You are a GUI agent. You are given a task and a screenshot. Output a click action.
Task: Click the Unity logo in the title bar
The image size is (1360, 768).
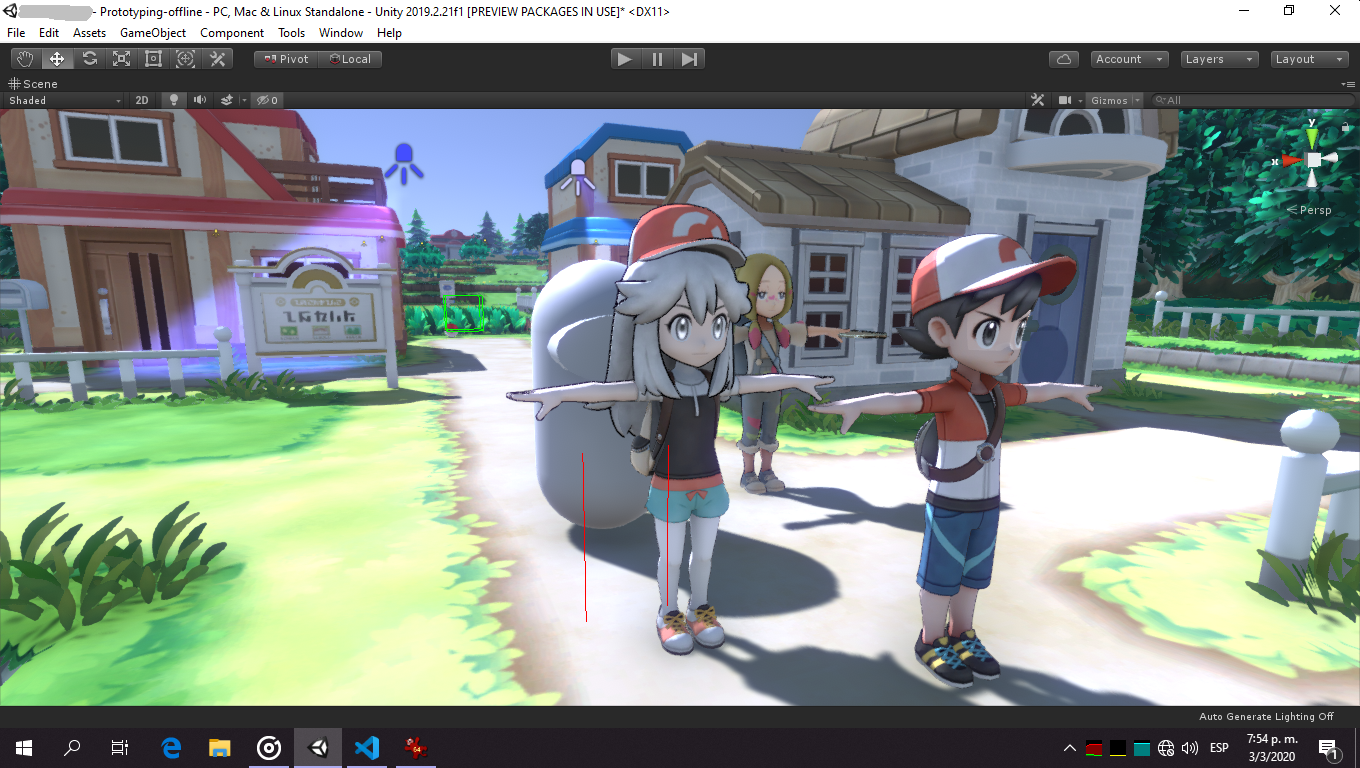[x=12, y=12]
